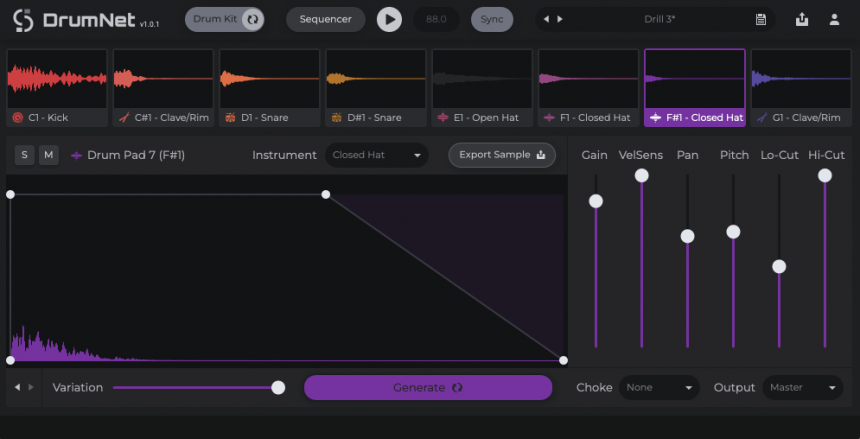
Task: Open the Instrument dropdown showing Closed Hat
Action: [376, 155]
